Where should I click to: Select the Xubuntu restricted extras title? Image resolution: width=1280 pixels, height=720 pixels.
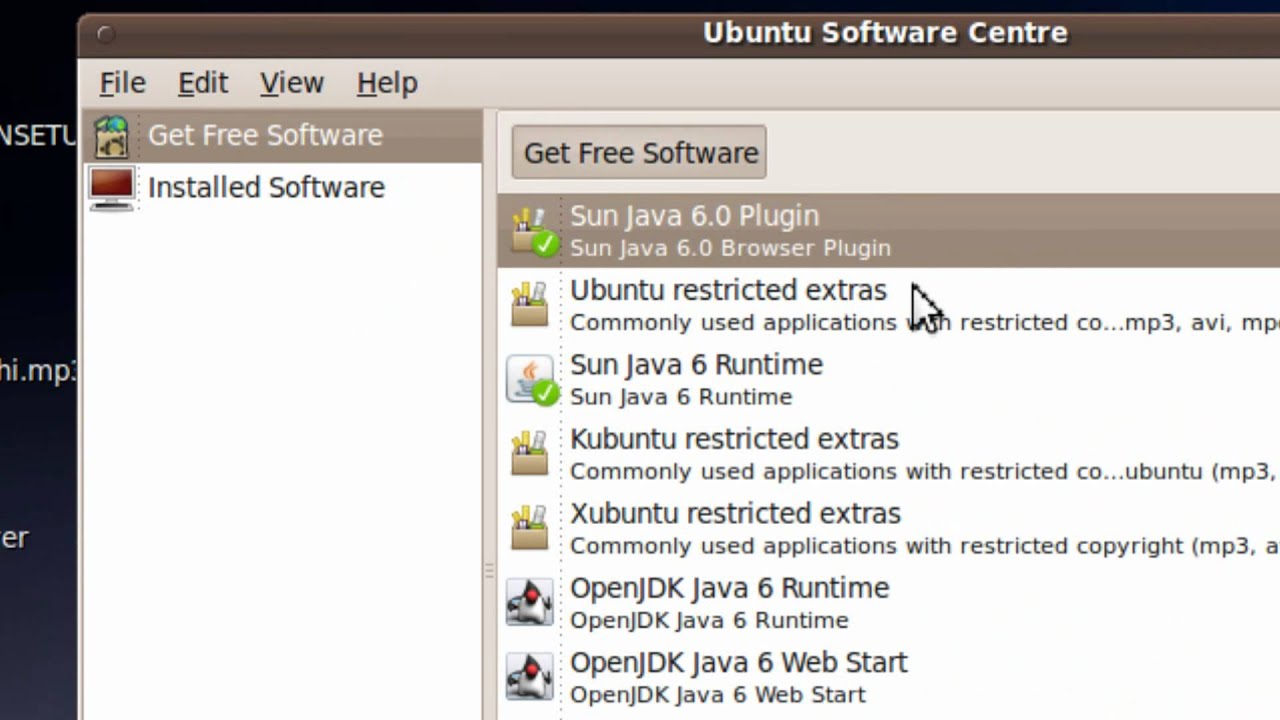click(x=735, y=514)
